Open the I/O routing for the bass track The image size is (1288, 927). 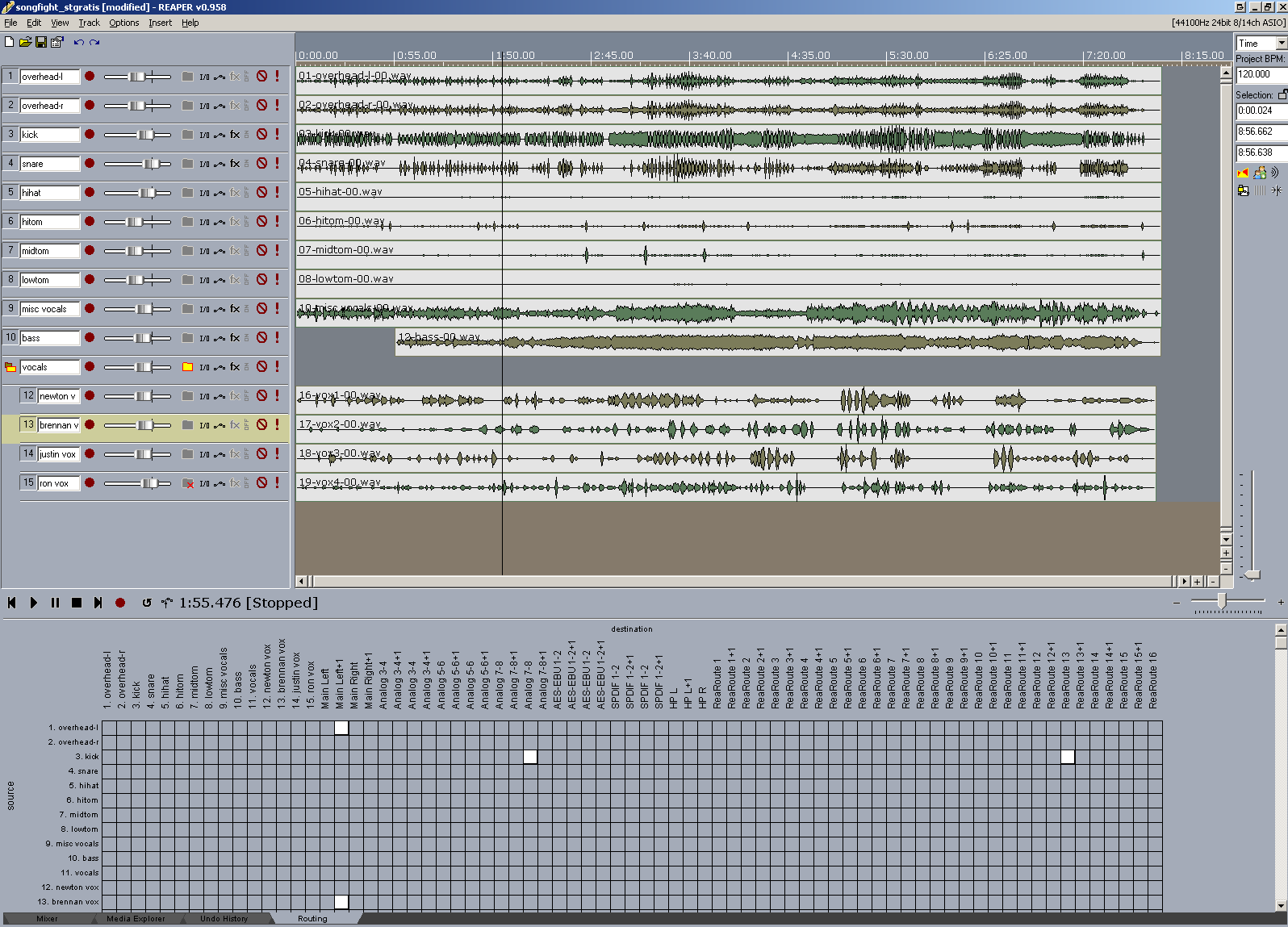pos(204,338)
